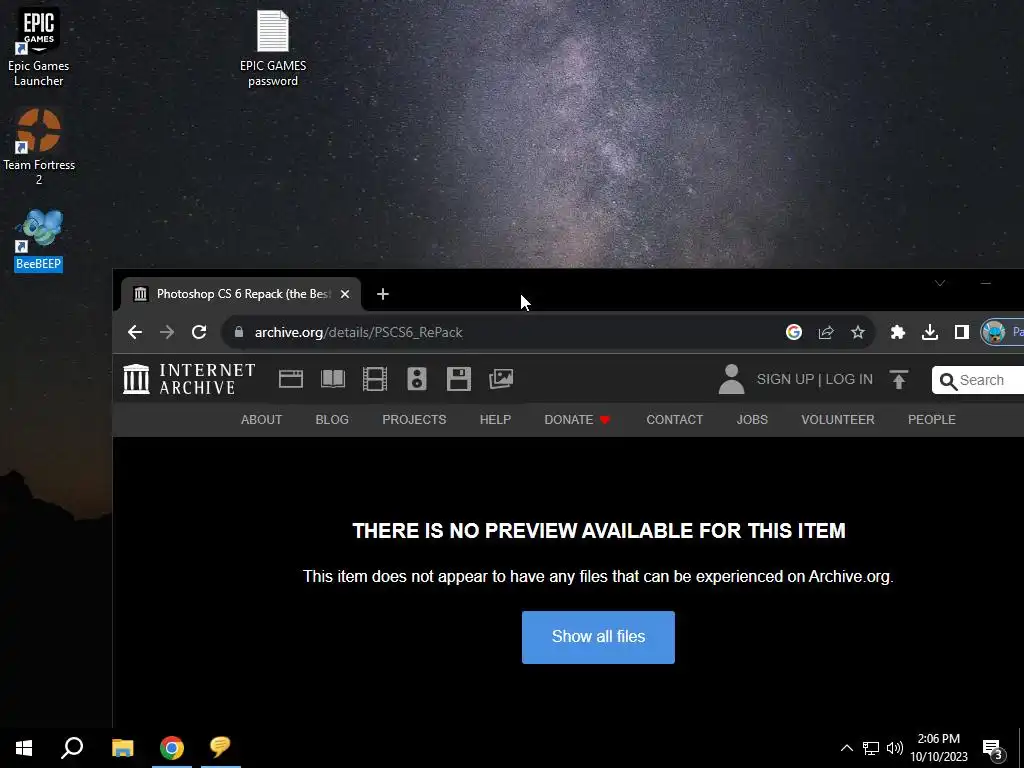Viewport: 1024px width, 768px height.
Task: Open Chrome profile avatar
Action: click(993, 332)
